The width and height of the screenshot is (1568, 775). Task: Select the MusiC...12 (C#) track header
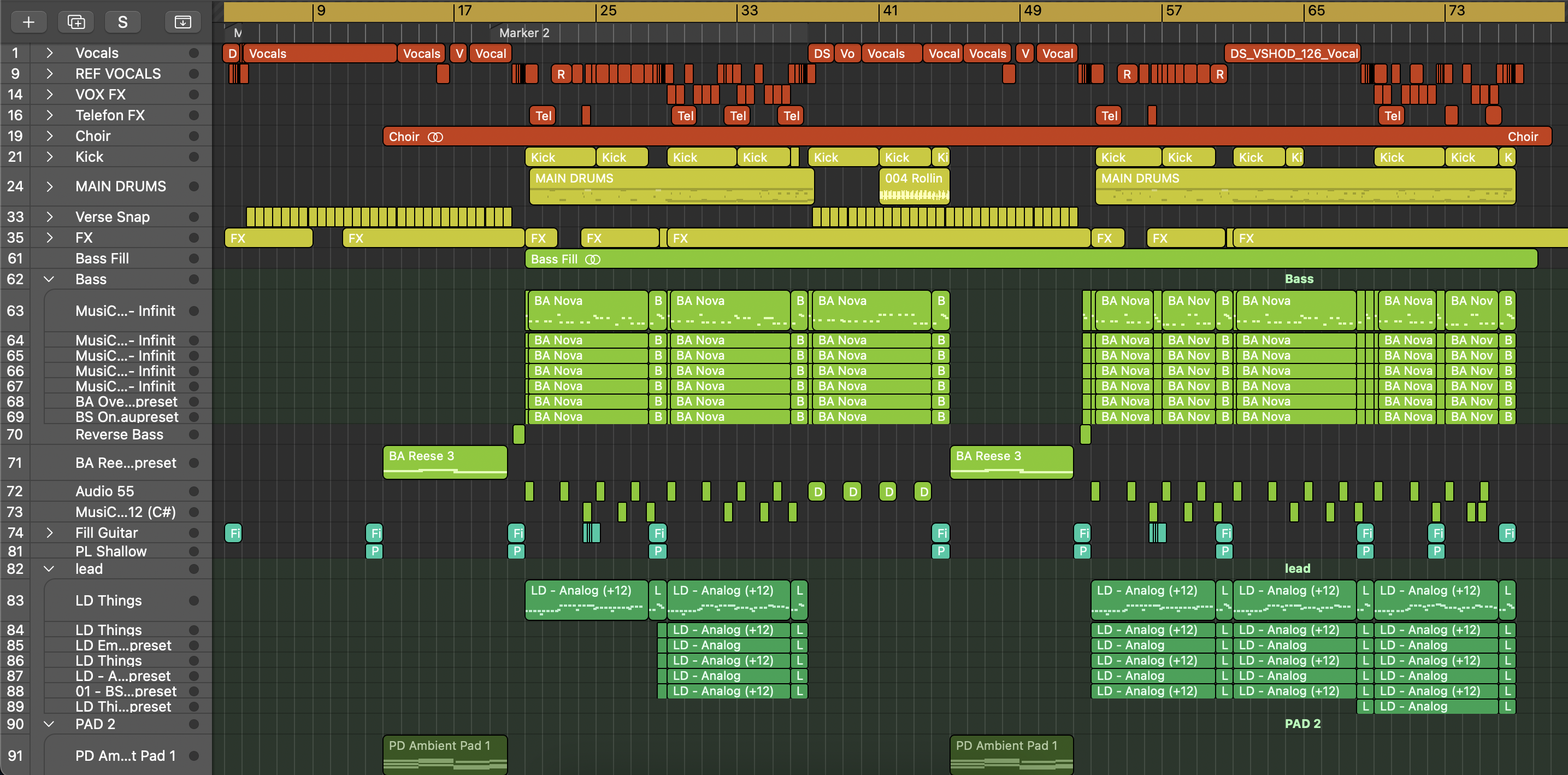point(106,513)
